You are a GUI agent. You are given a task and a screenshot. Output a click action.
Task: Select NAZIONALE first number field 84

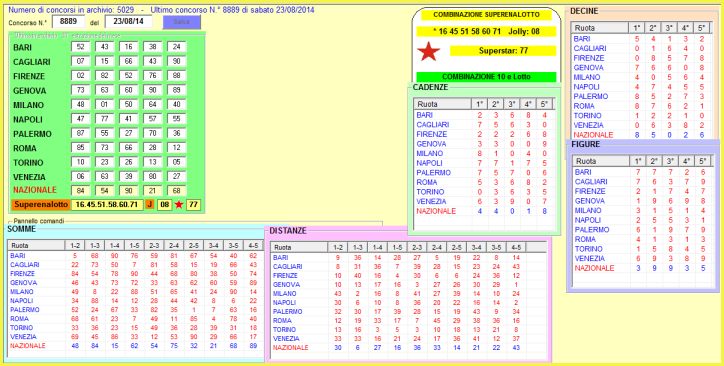(81, 190)
